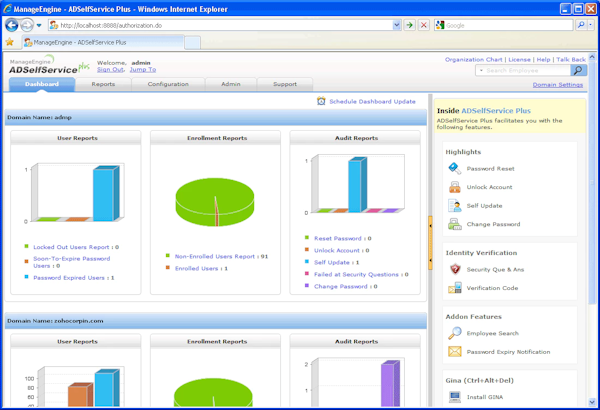This screenshot has width=600, height=410.
Task: Click the page vertical scrollbar down arrow
Action: click(592, 402)
